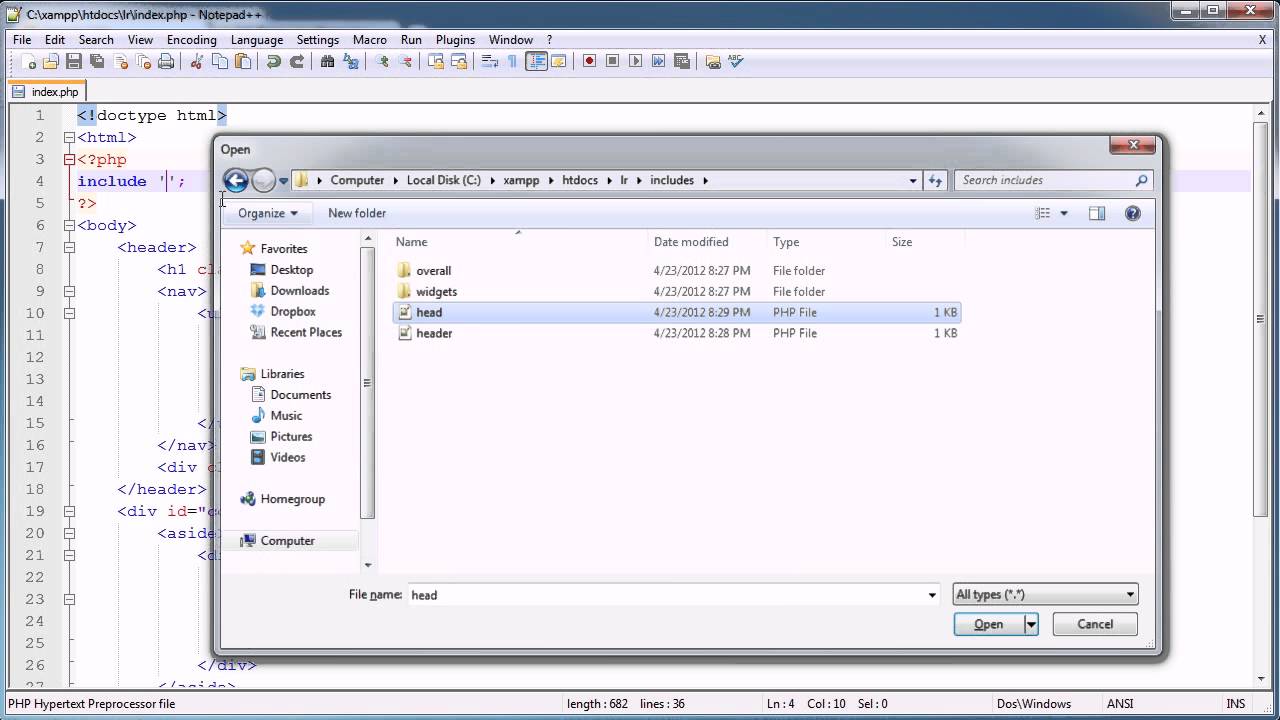This screenshot has width=1280, height=720.
Task: Click the Open button's split dropdown arrow
Action: point(1031,624)
